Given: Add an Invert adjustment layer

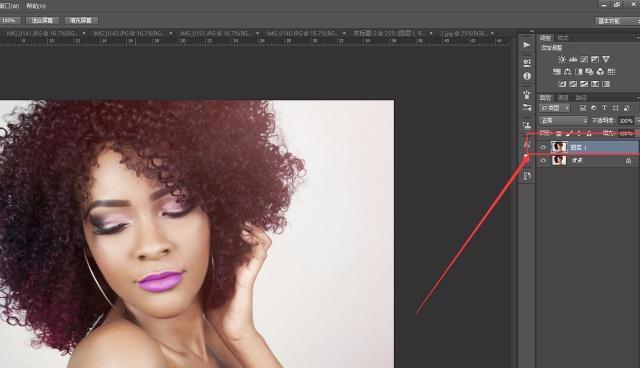Looking at the screenshot, I should (x=562, y=84).
